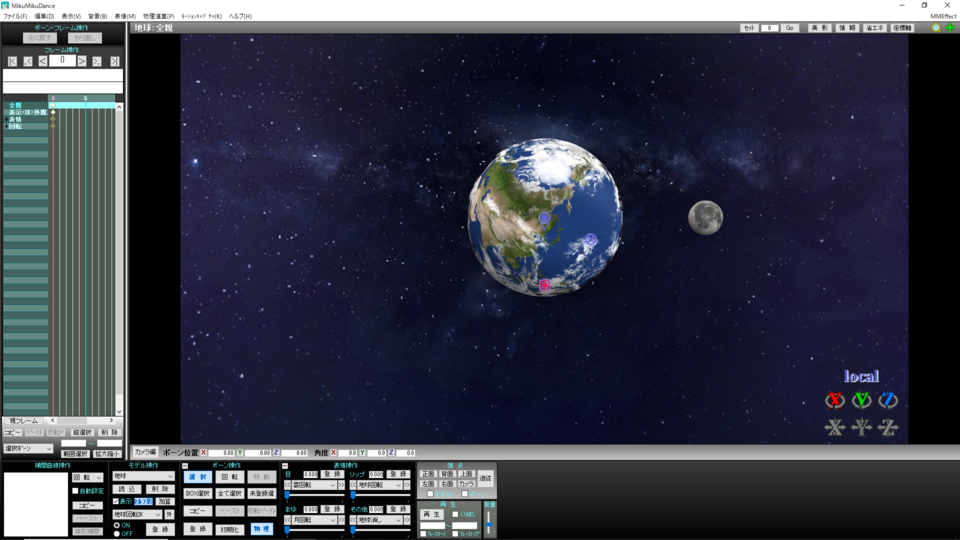Click previous arrow for 月回転 morph
This screenshot has width=960, height=540.
click(288, 520)
